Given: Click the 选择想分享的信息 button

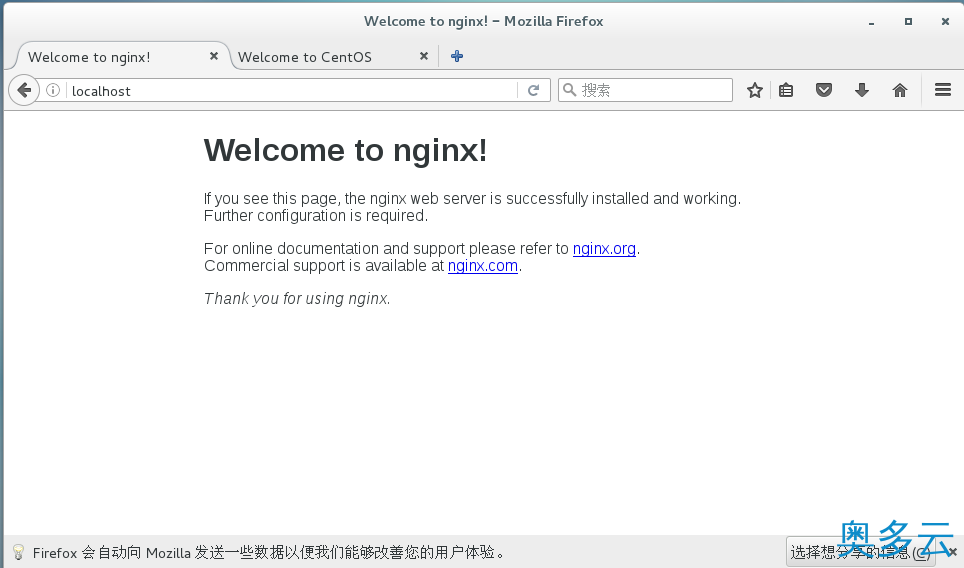Looking at the screenshot, I should [861, 552].
